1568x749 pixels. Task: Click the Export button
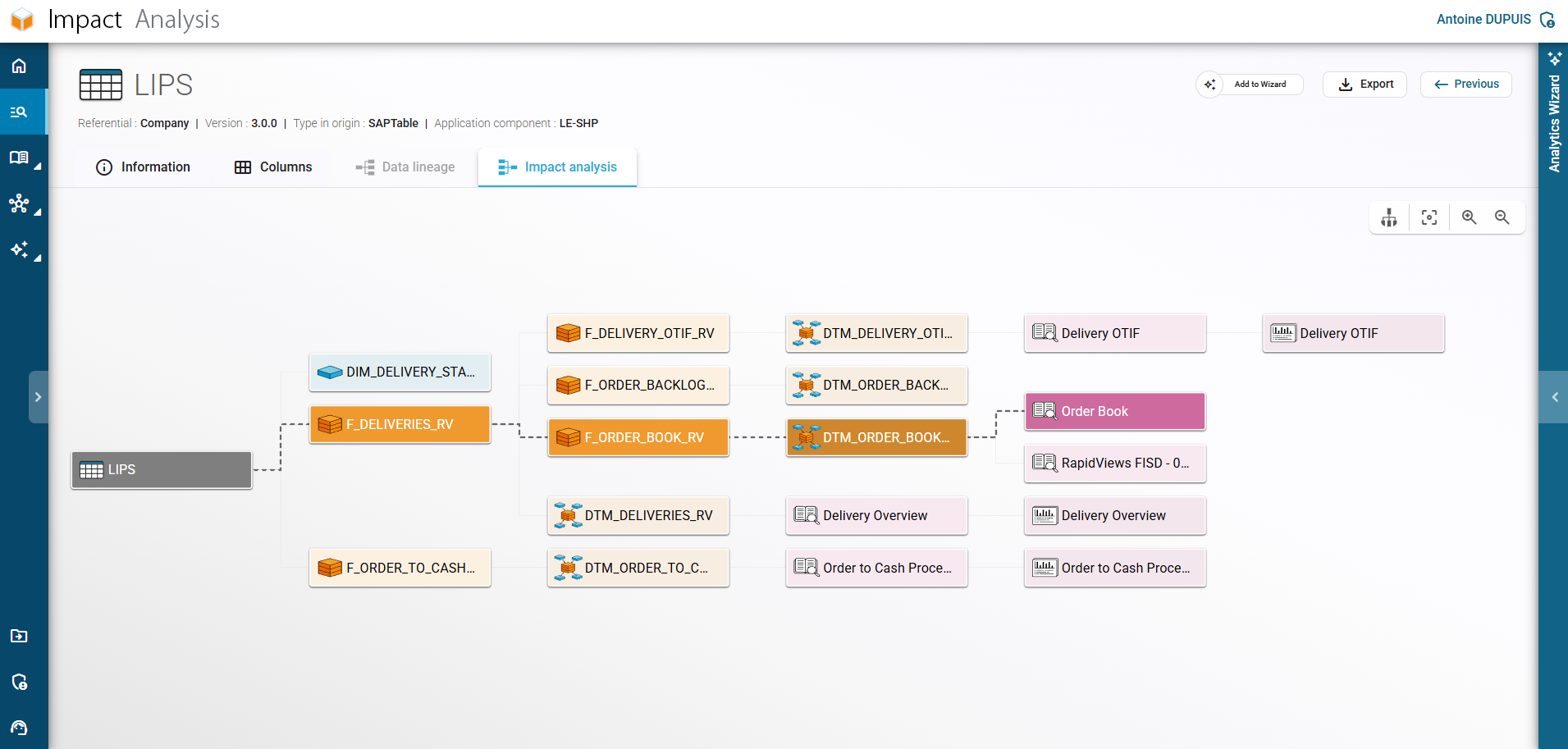click(1365, 84)
